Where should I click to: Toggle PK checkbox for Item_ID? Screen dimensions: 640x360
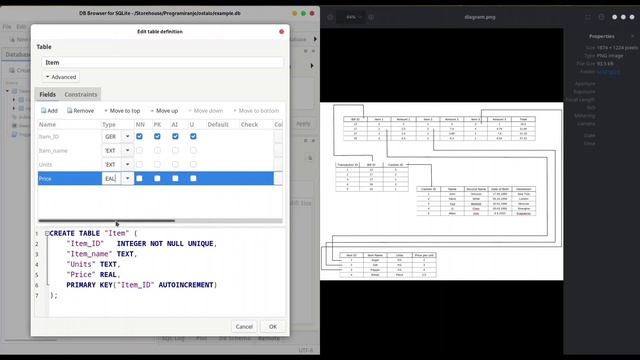pos(157,136)
